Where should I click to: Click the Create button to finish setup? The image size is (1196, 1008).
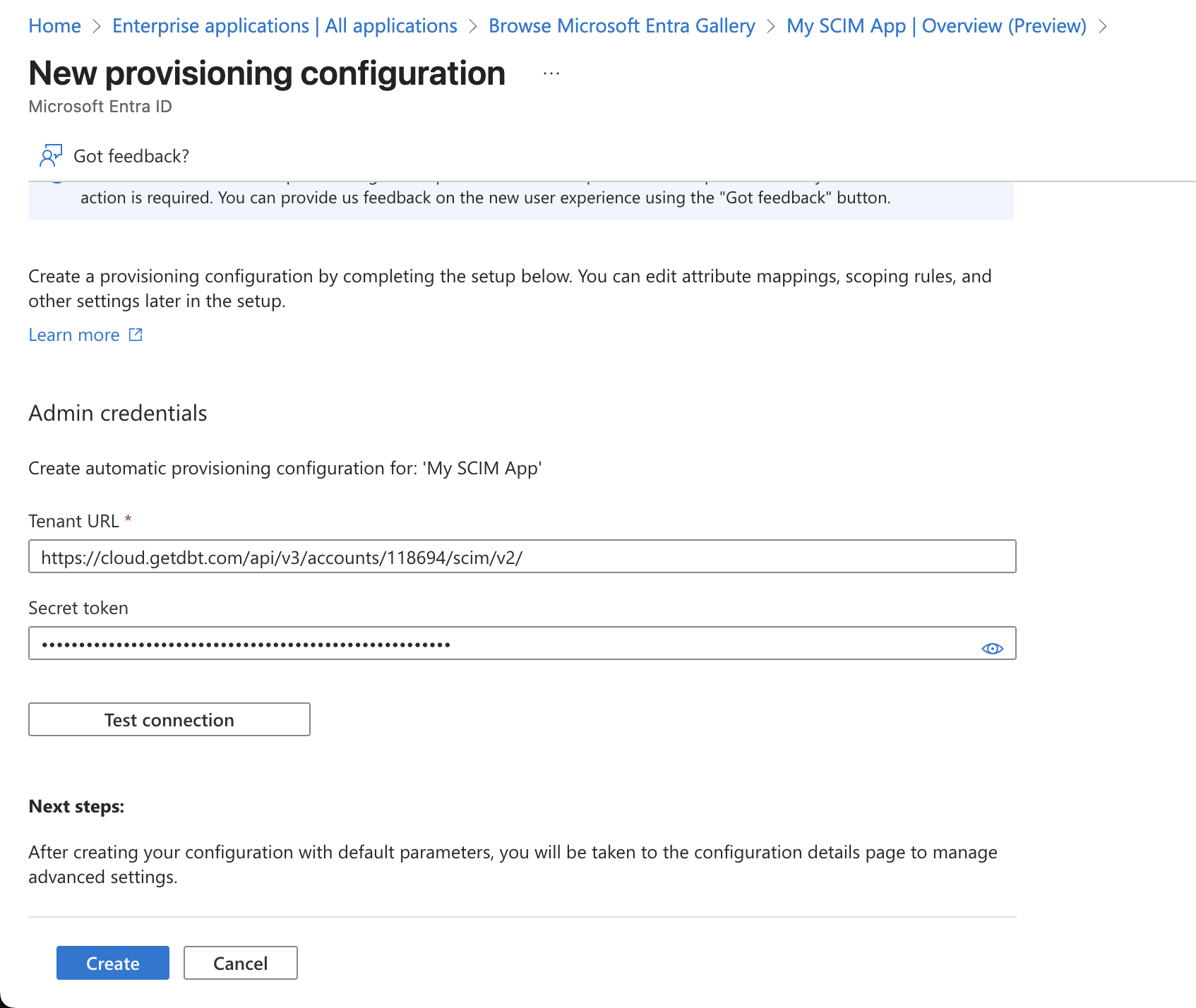click(112, 962)
